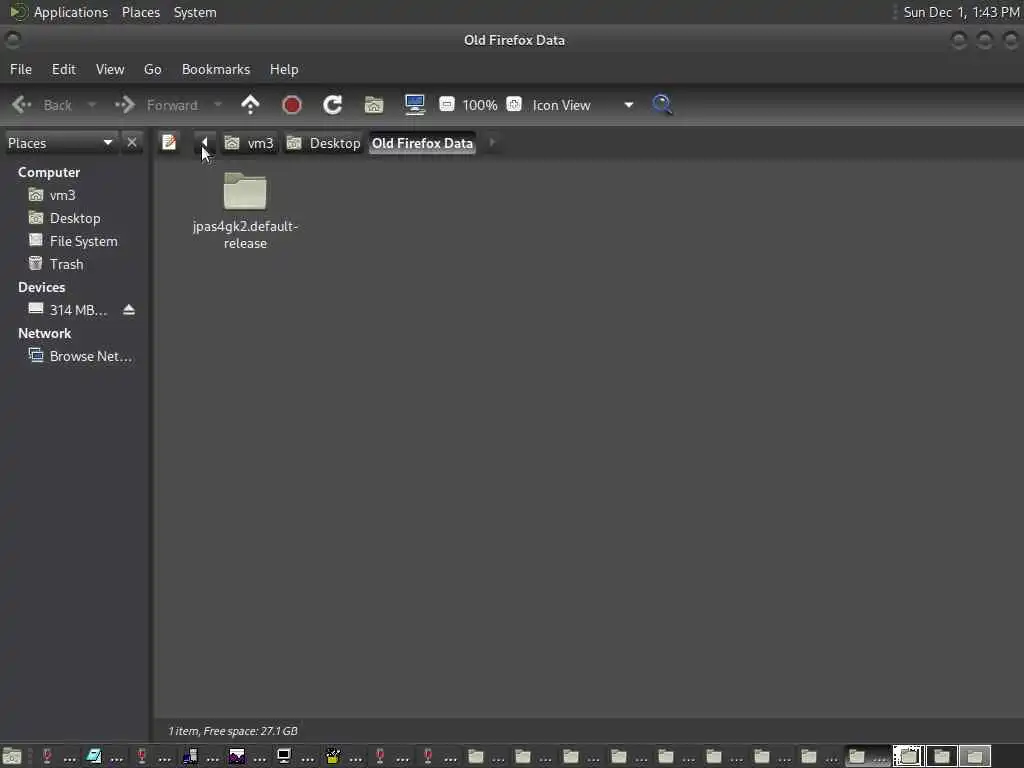Open Computer location from toolbar
Screen dimensions: 1024x768
415,104
